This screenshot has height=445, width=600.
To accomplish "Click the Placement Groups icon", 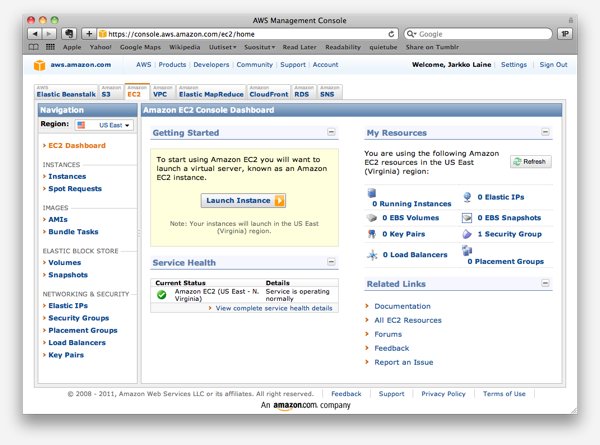I will pos(467,252).
